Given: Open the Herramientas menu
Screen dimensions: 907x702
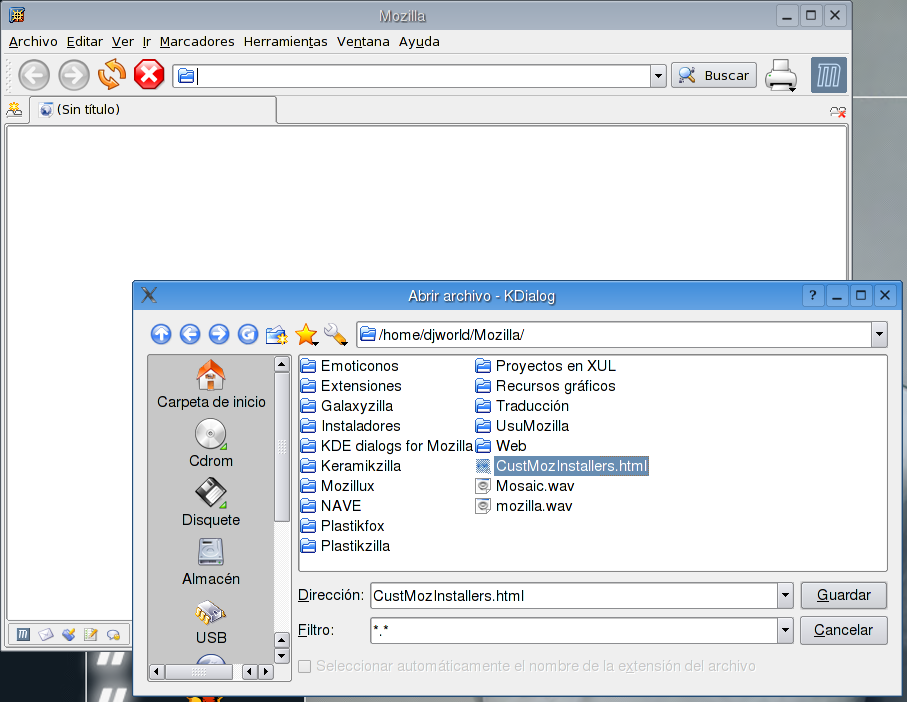Looking at the screenshot, I should (286, 42).
